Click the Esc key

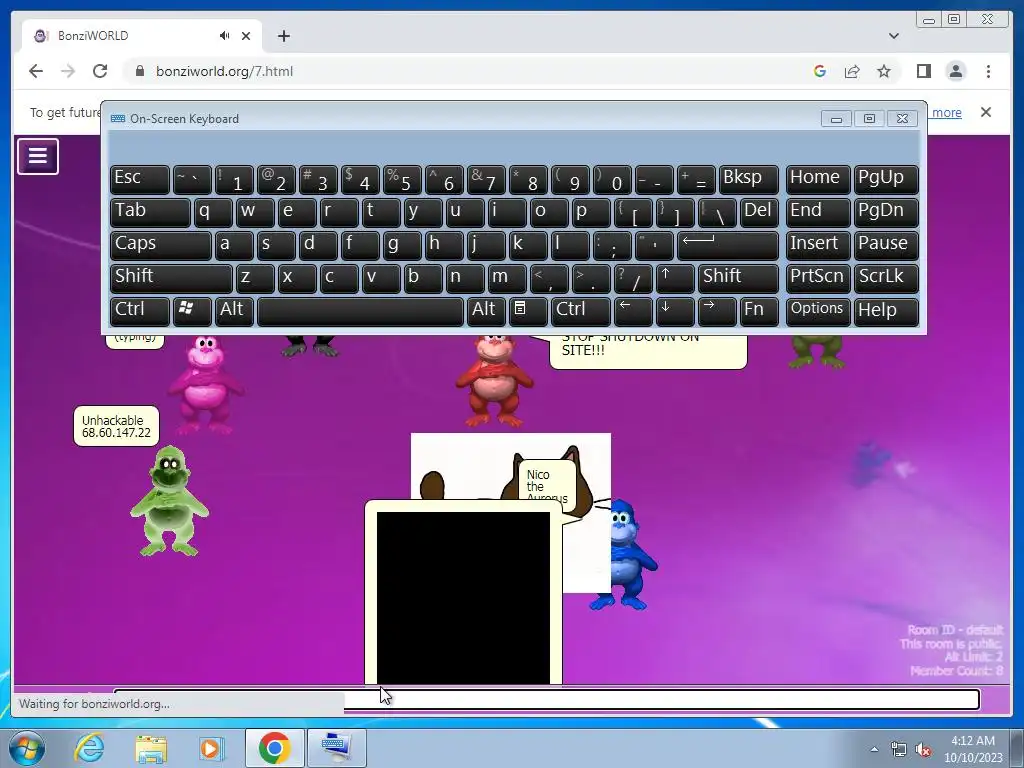tap(140, 180)
